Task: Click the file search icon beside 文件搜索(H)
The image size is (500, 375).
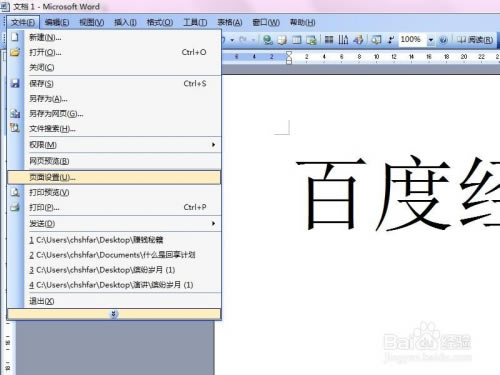Action: [x=15, y=128]
